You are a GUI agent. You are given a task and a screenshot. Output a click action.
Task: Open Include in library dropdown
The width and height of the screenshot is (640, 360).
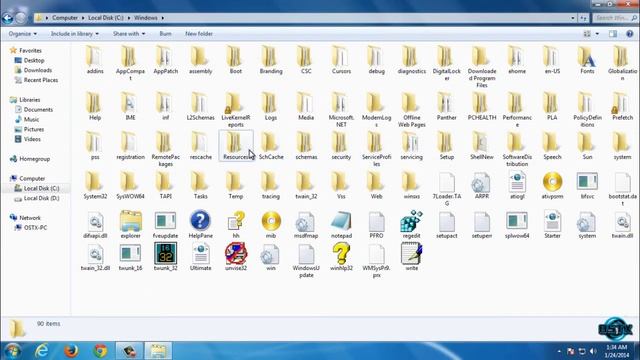coord(75,34)
